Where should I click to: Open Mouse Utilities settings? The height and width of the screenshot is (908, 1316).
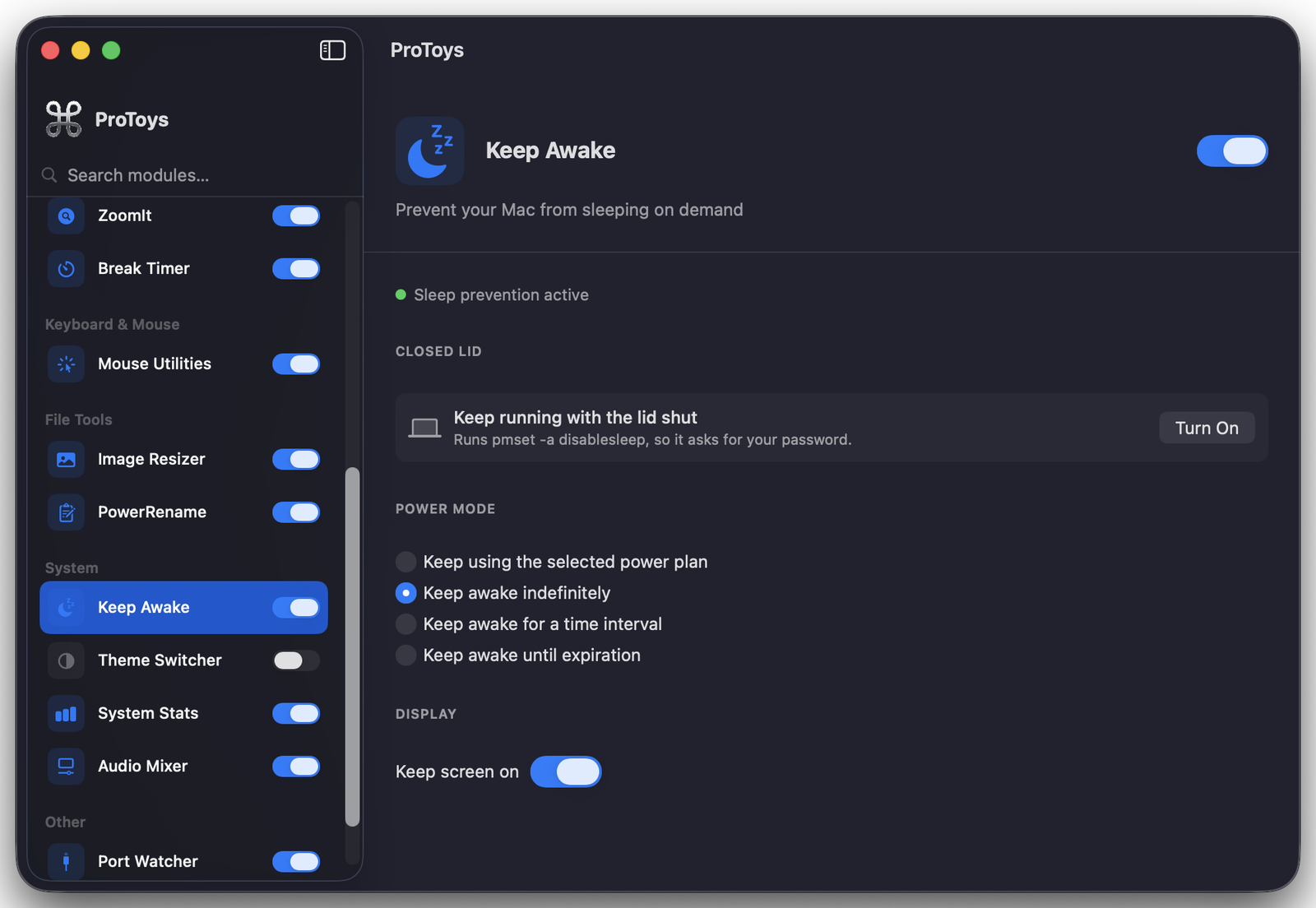(183, 364)
